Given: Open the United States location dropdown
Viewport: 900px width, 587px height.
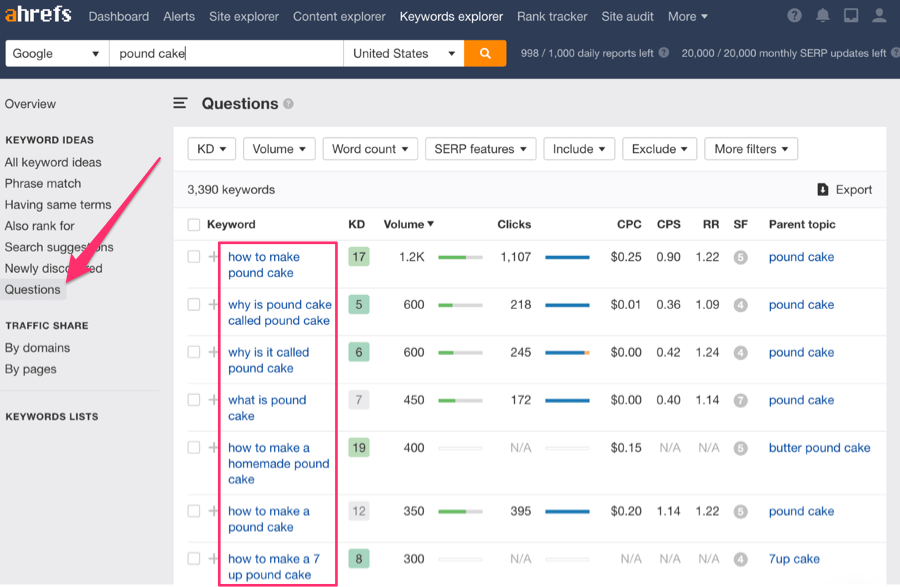Looking at the screenshot, I should pos(403,53).
